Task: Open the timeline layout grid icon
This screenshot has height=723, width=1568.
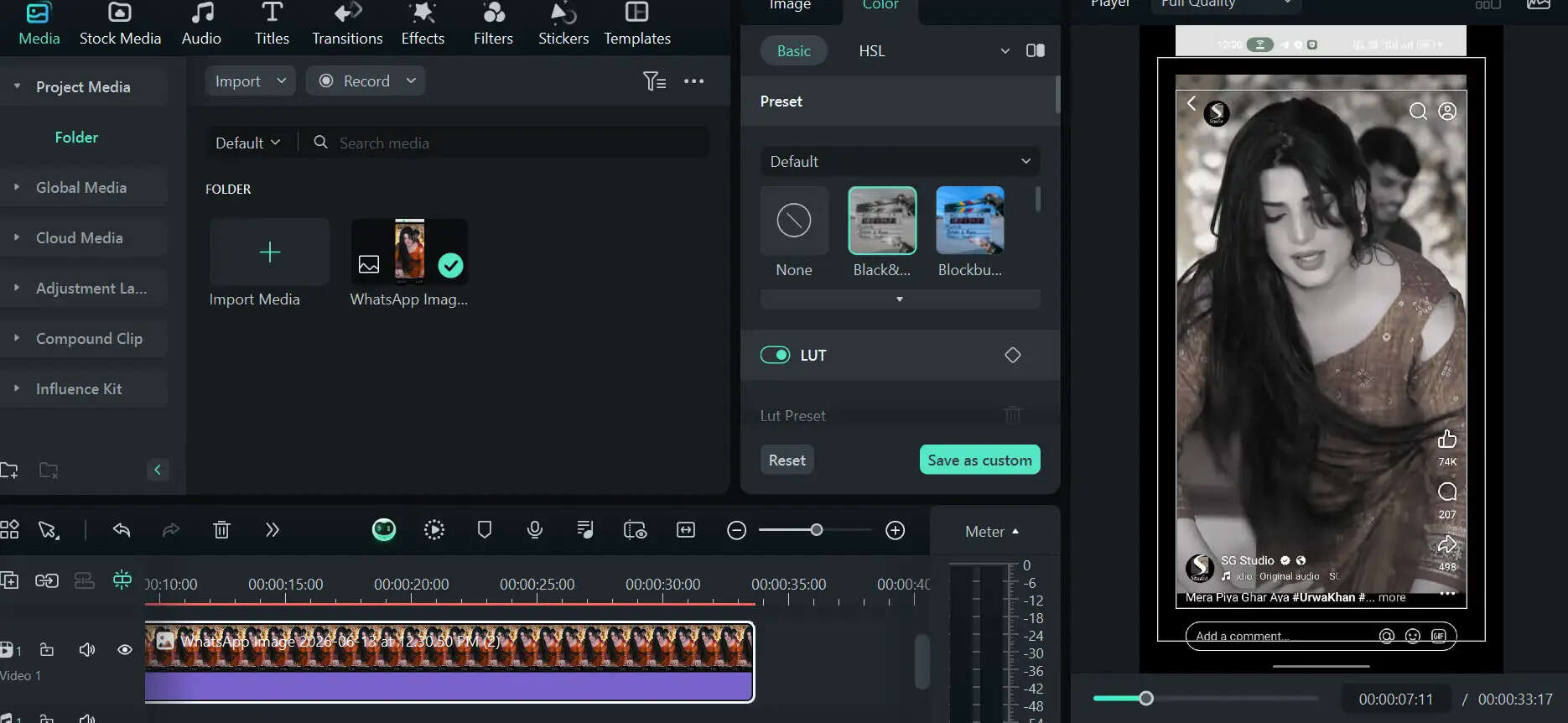Action: [x=9, y=530]
